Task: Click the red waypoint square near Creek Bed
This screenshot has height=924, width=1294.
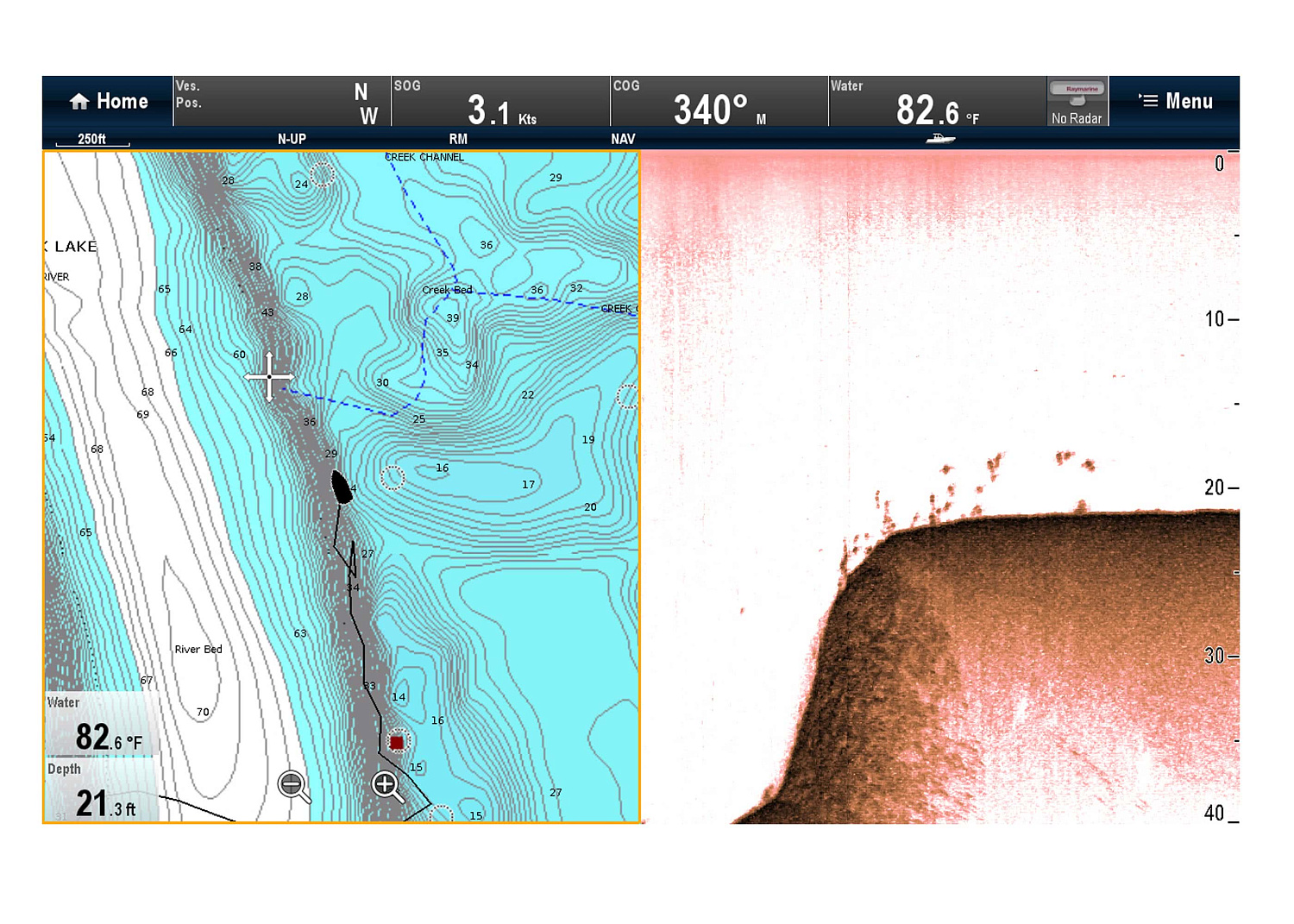Action: click(398, 740)
